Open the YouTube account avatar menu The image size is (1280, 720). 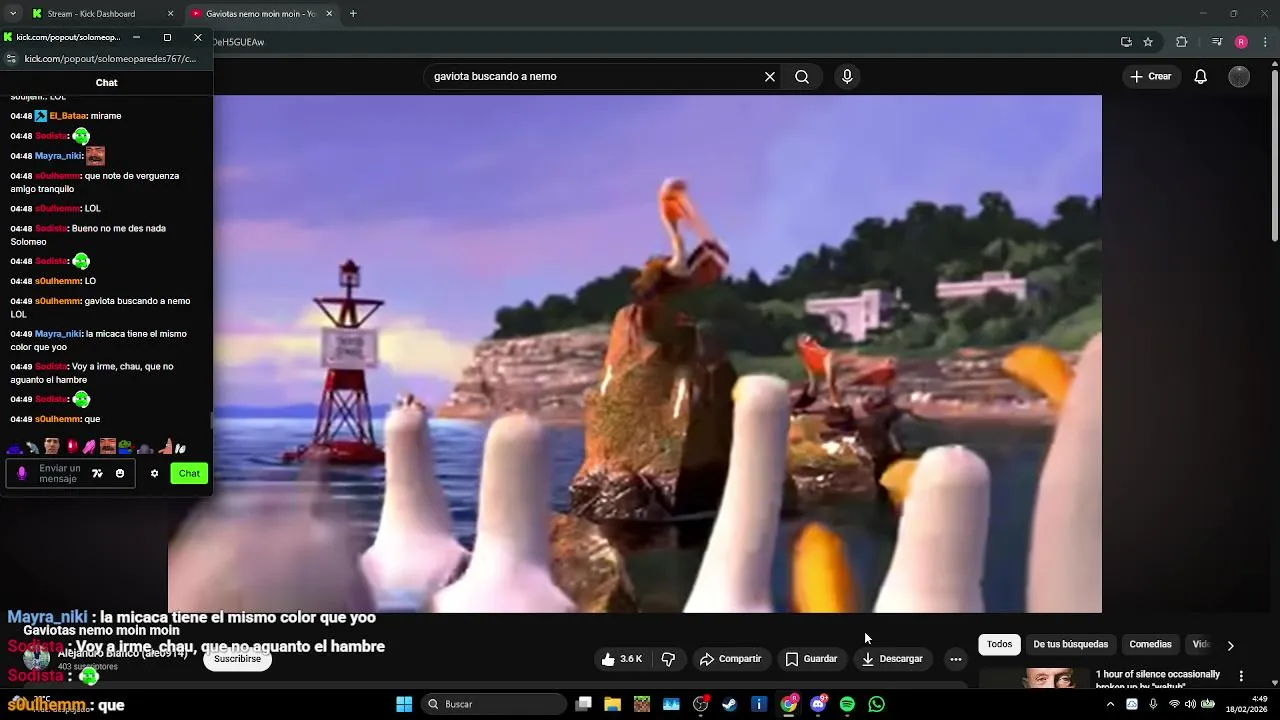click(1239, 76)
